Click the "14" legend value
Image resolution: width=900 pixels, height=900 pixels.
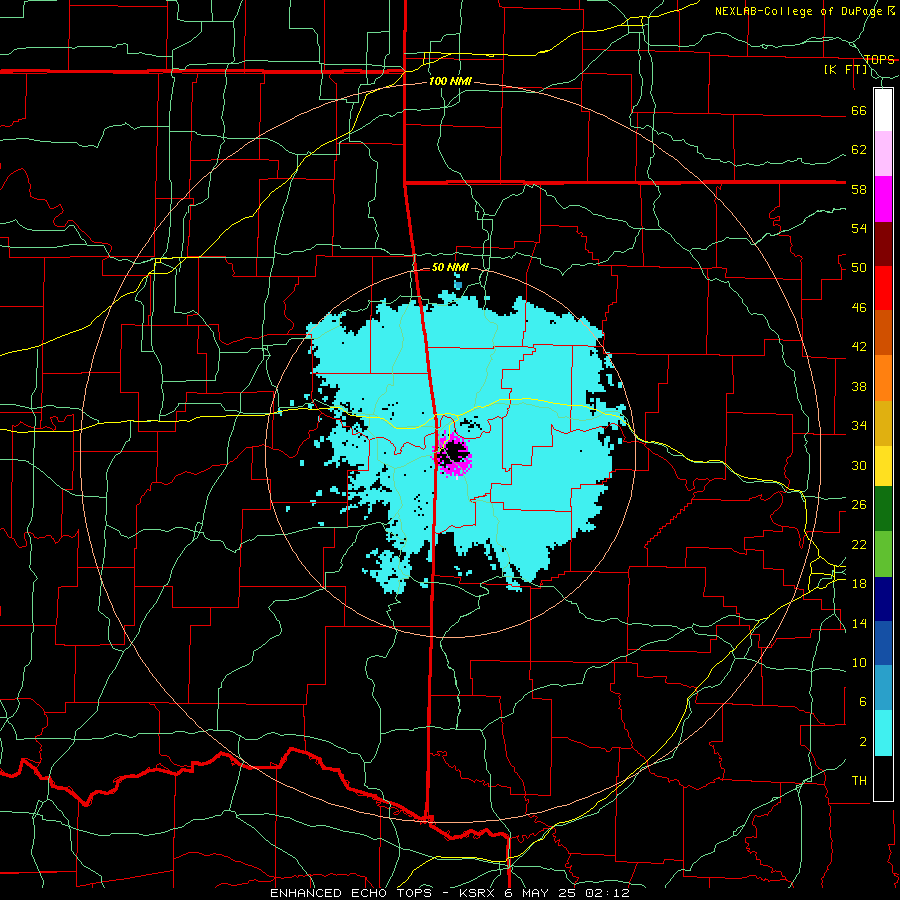[x=859, y=623]
